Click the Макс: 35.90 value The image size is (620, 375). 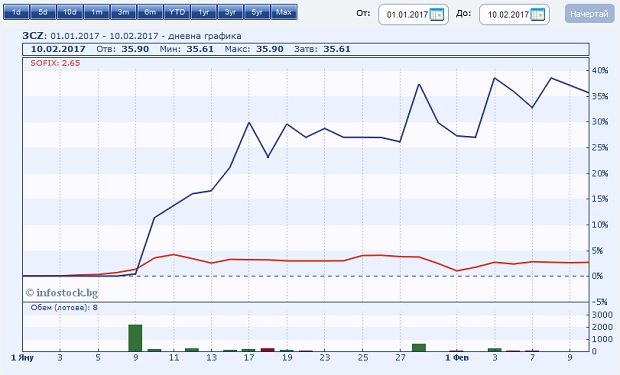click(254, 49)
